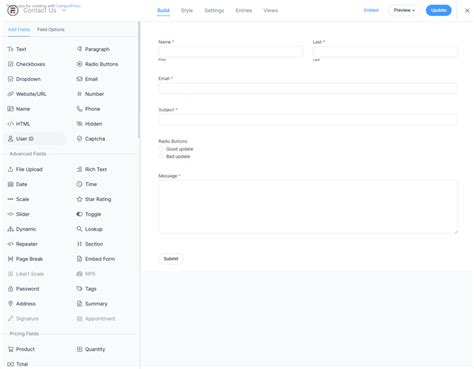Insert an HTML field

pyautogui.click(x=19, y=124)
